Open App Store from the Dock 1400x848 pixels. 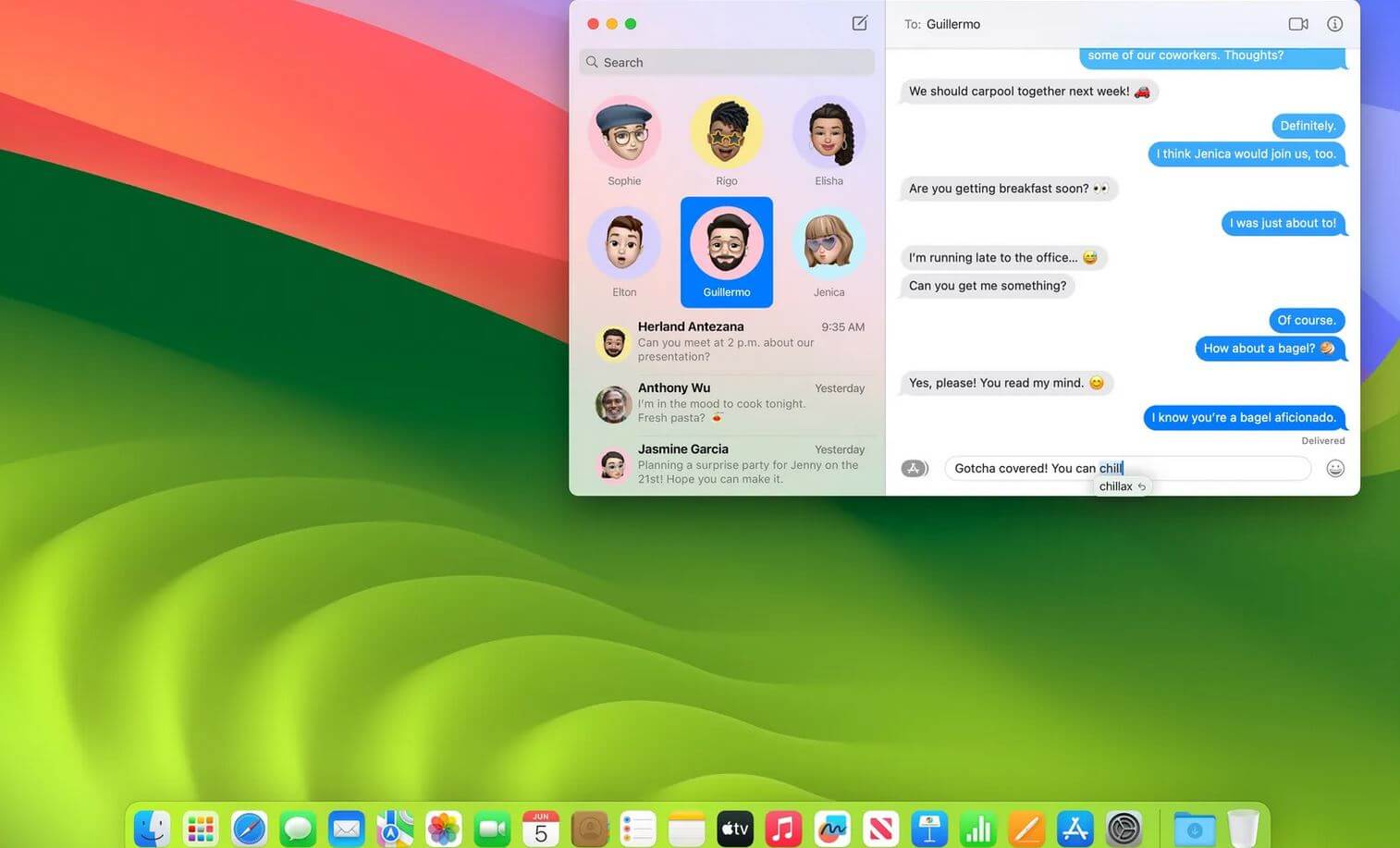click(x=1075, y=829)
